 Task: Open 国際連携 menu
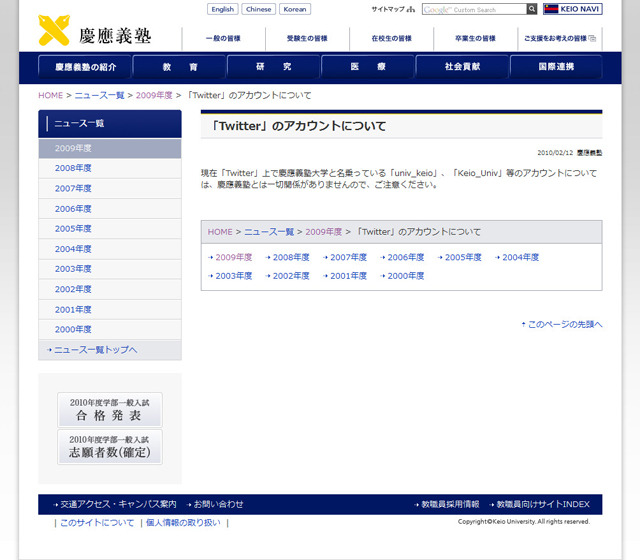tap(556, 67)
